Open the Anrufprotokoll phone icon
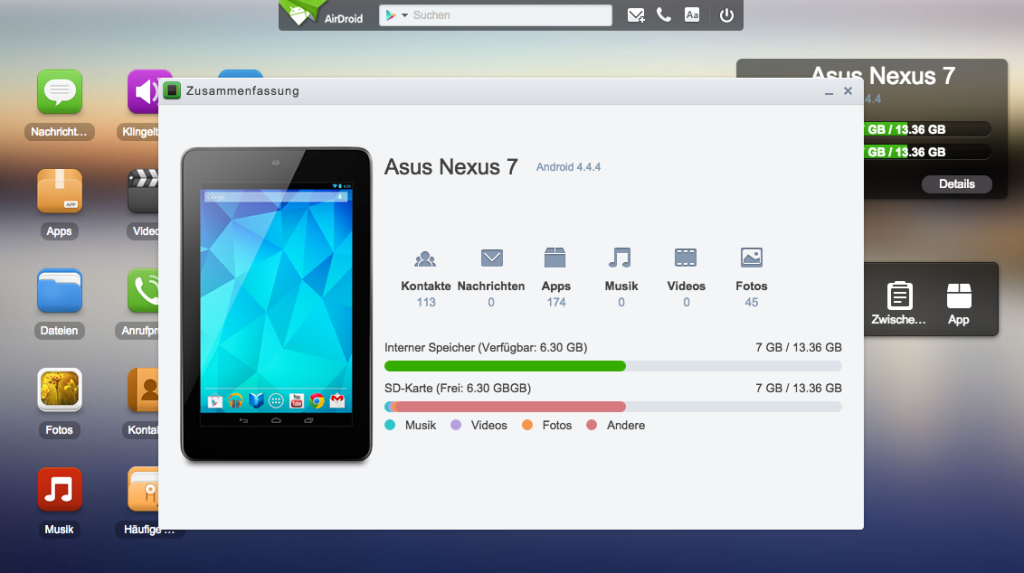 (143, 291)
